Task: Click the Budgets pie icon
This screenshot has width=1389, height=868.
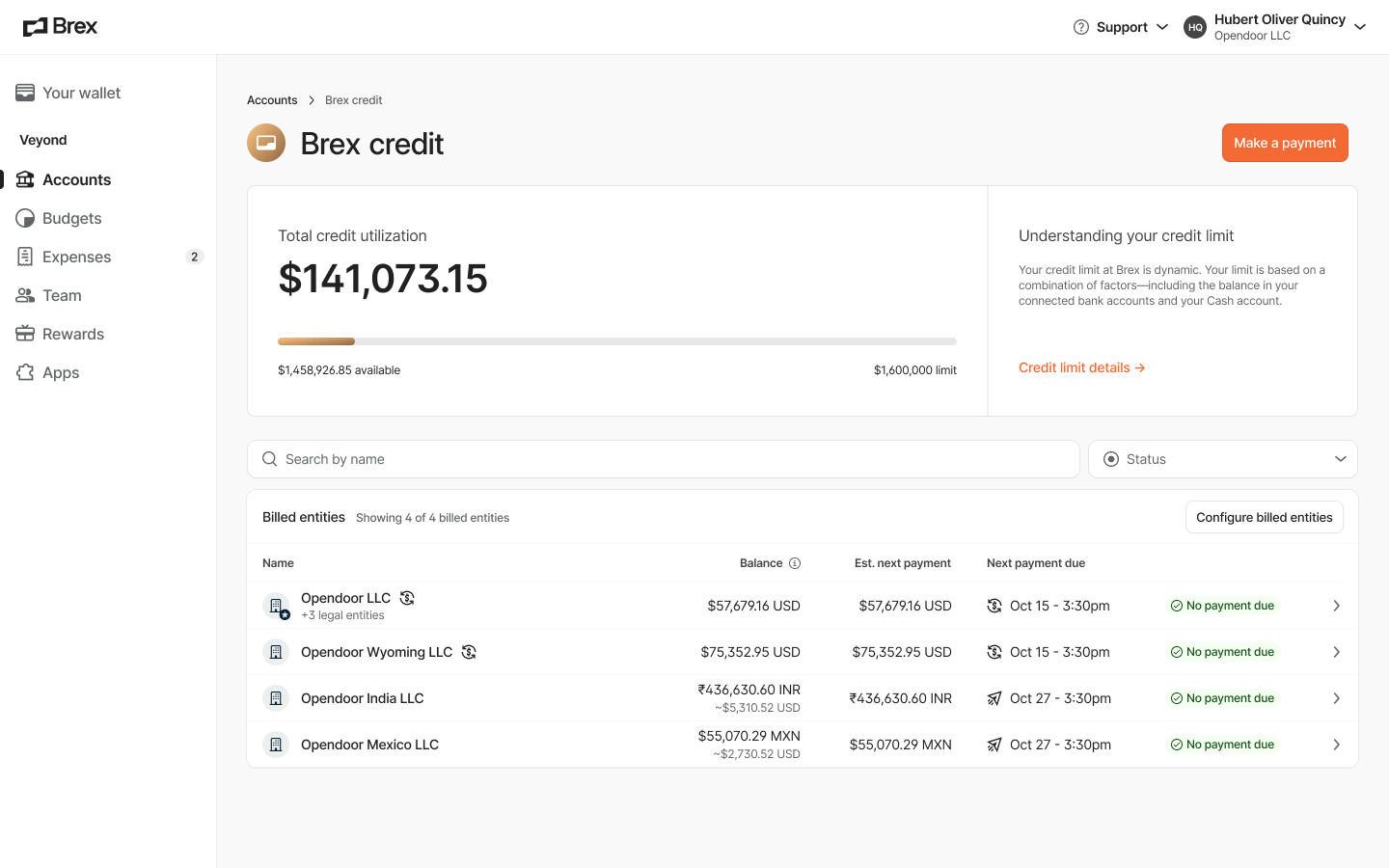Action: coord(25,218)
